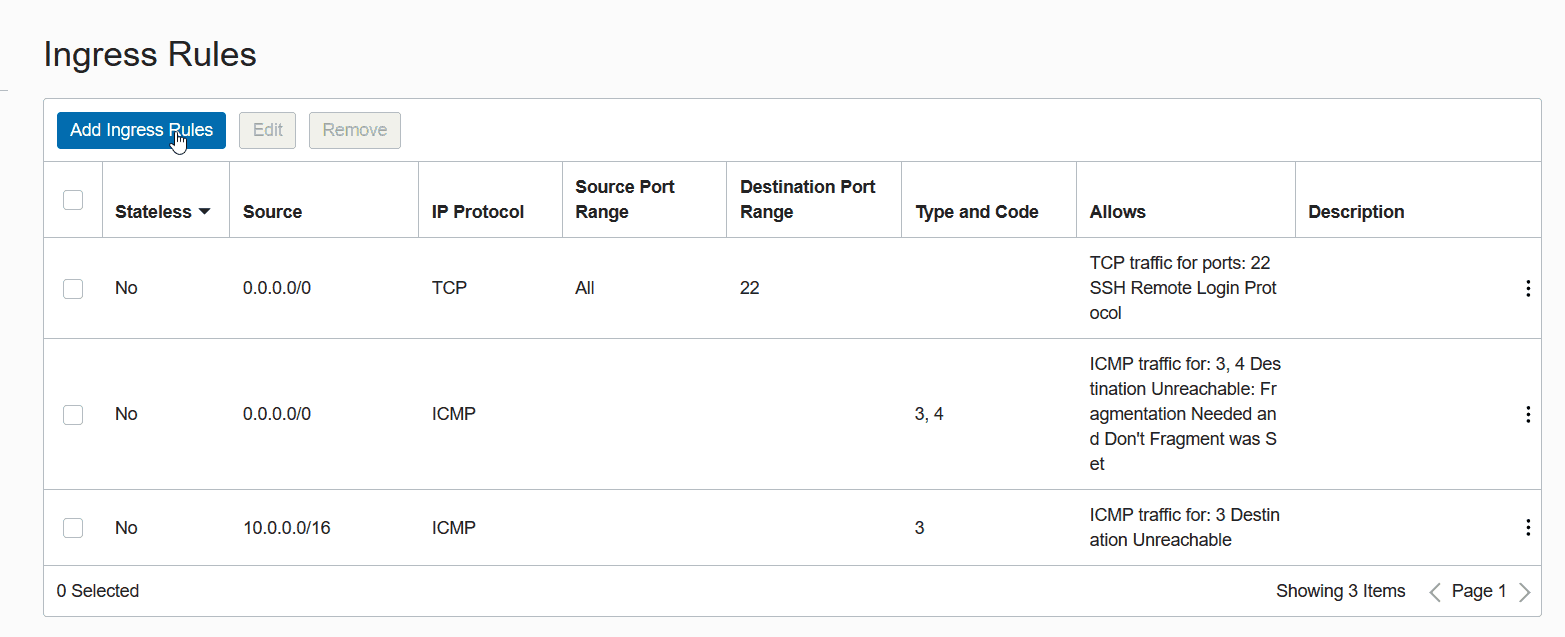Click the 10.0.0.0/16 source cell
Viewport: 1565px width, 637px height.
click(x=286, y=527)
